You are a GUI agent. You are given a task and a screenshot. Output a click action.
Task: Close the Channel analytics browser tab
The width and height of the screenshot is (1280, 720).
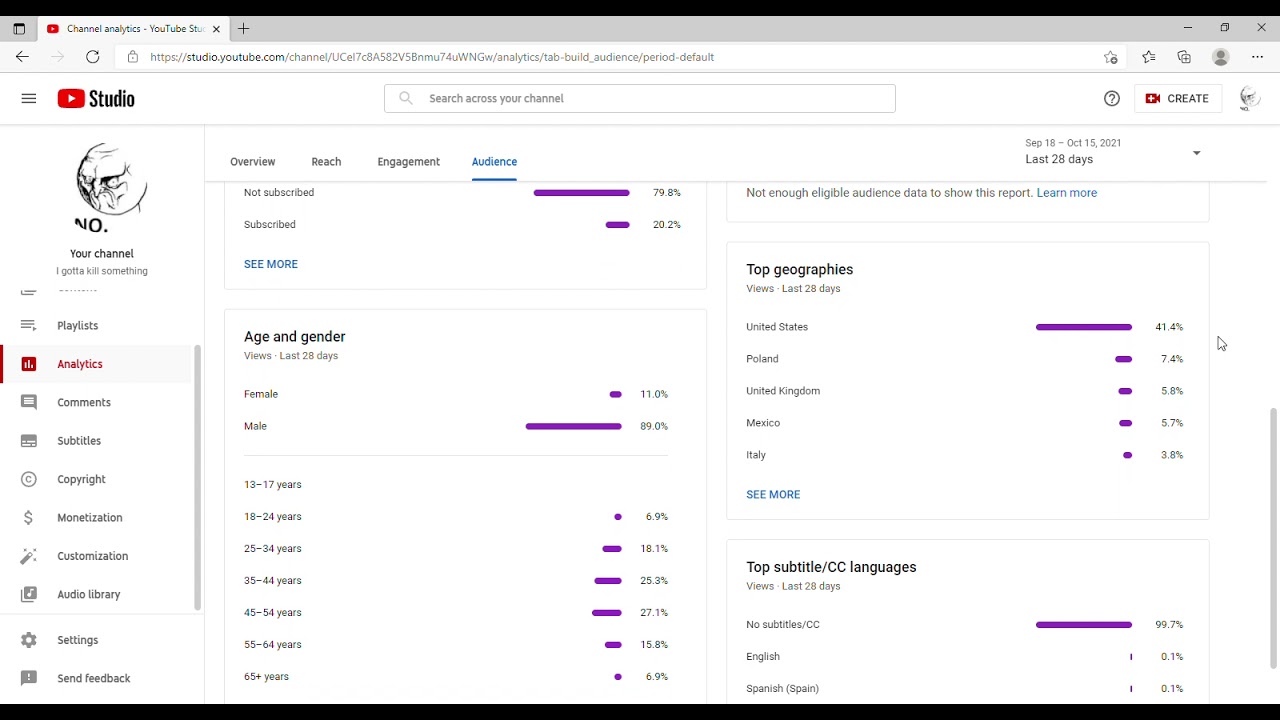216,29
